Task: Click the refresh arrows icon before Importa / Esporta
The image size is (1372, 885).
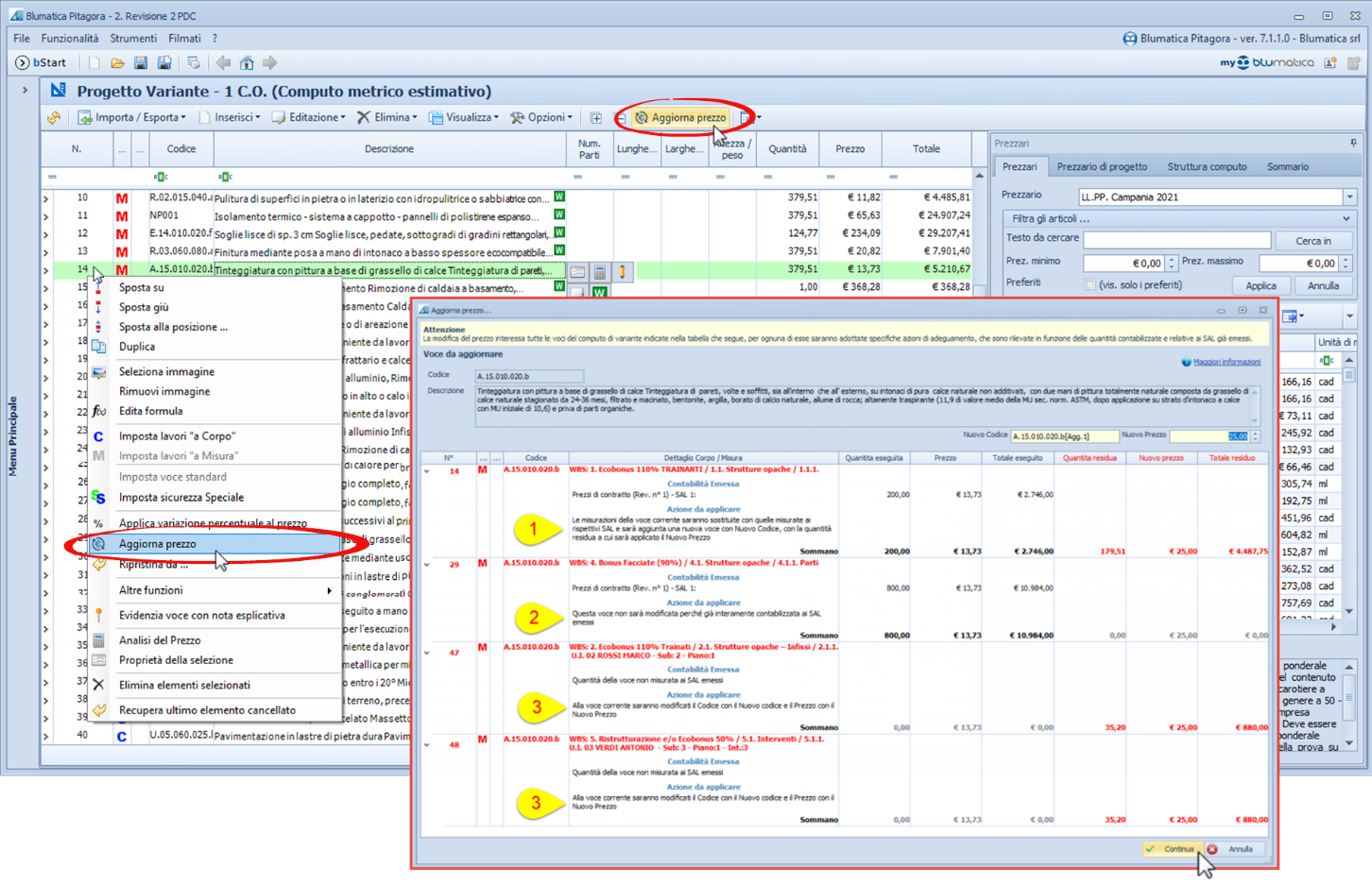Action: click(54, 118)
